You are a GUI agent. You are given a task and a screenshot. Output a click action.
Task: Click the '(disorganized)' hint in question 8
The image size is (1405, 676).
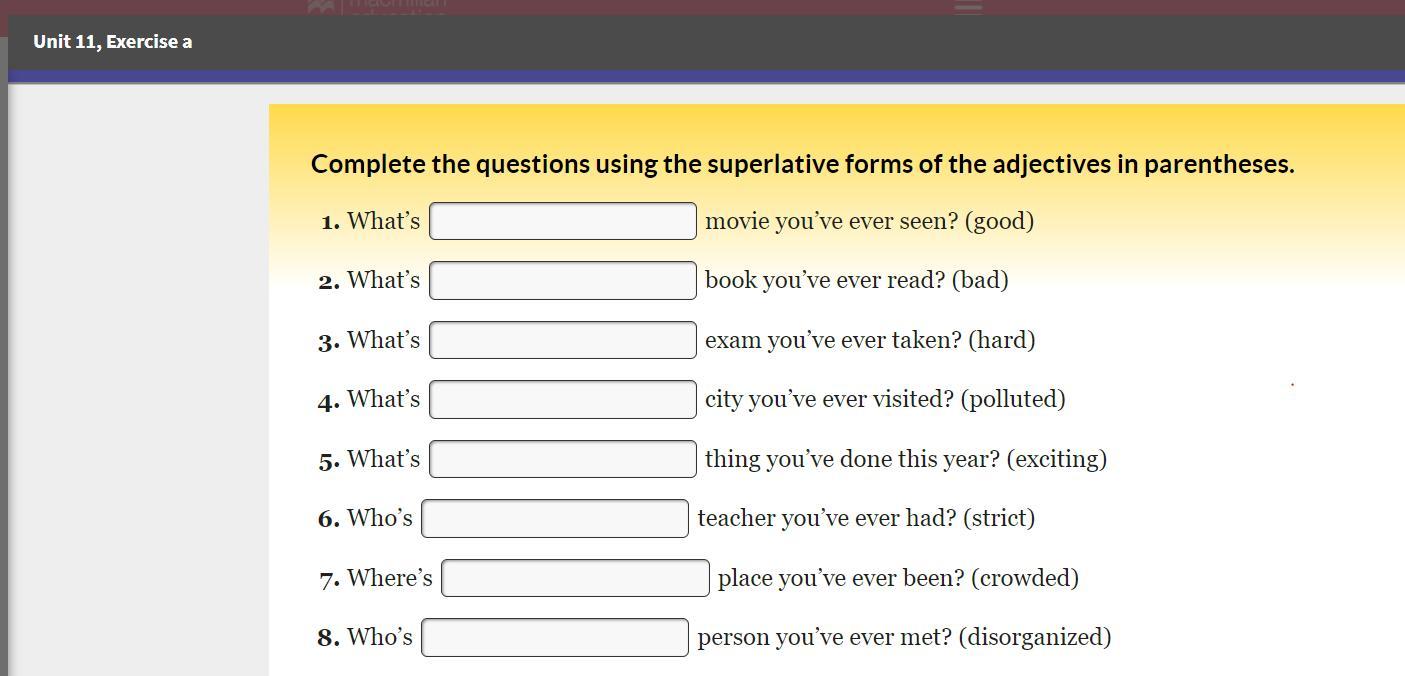[x=1034, y=637]
